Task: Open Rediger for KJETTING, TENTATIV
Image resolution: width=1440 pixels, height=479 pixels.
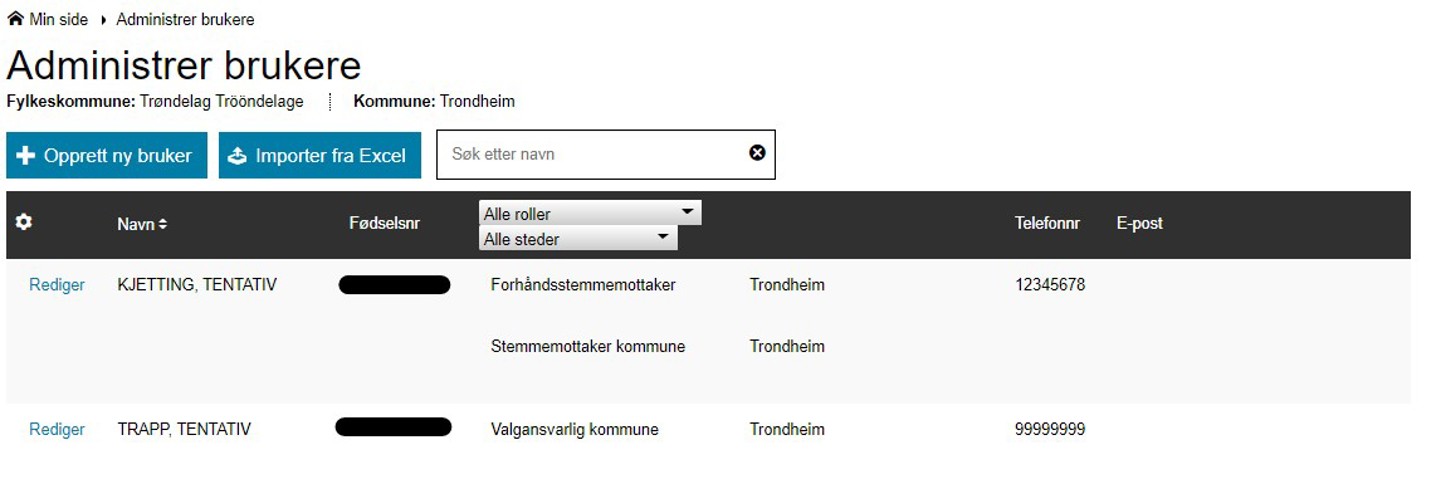Action: (x=57, y=285)
